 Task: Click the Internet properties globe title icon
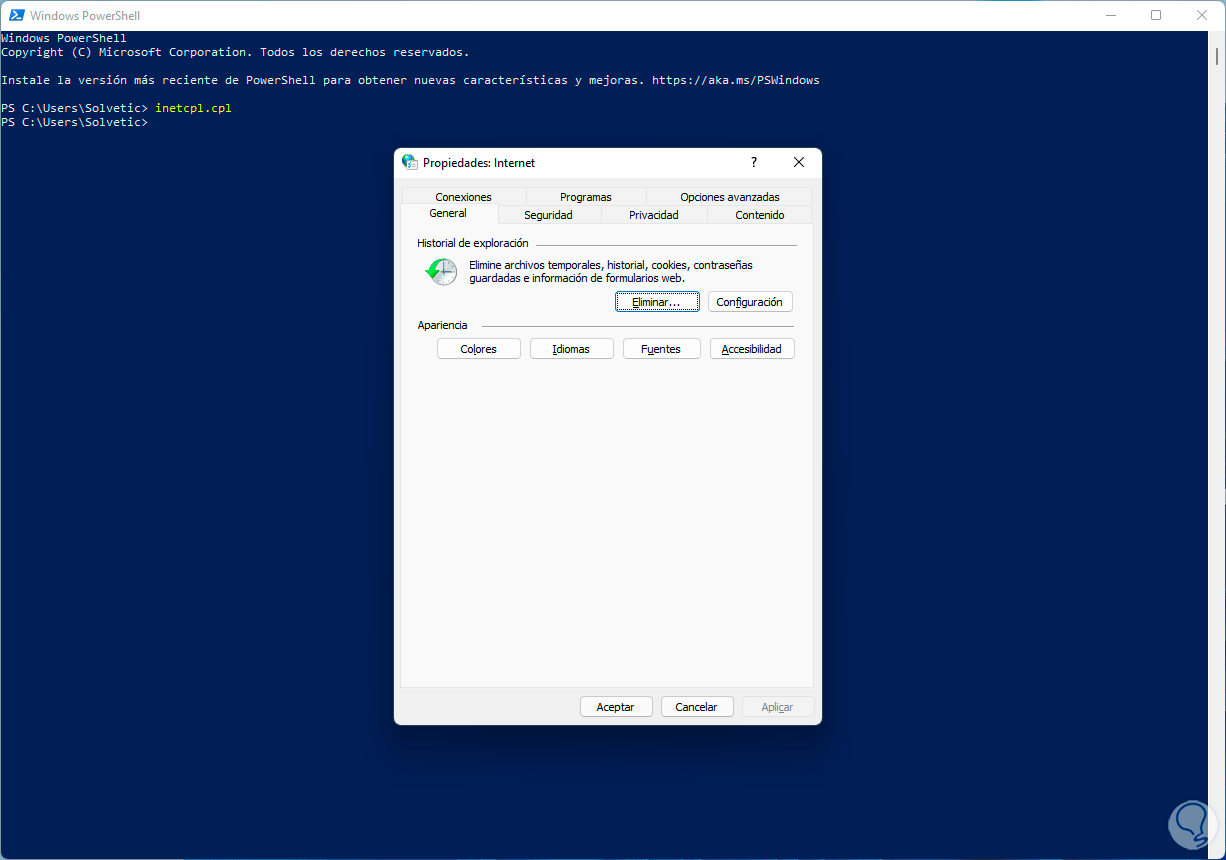pos(410,162)
